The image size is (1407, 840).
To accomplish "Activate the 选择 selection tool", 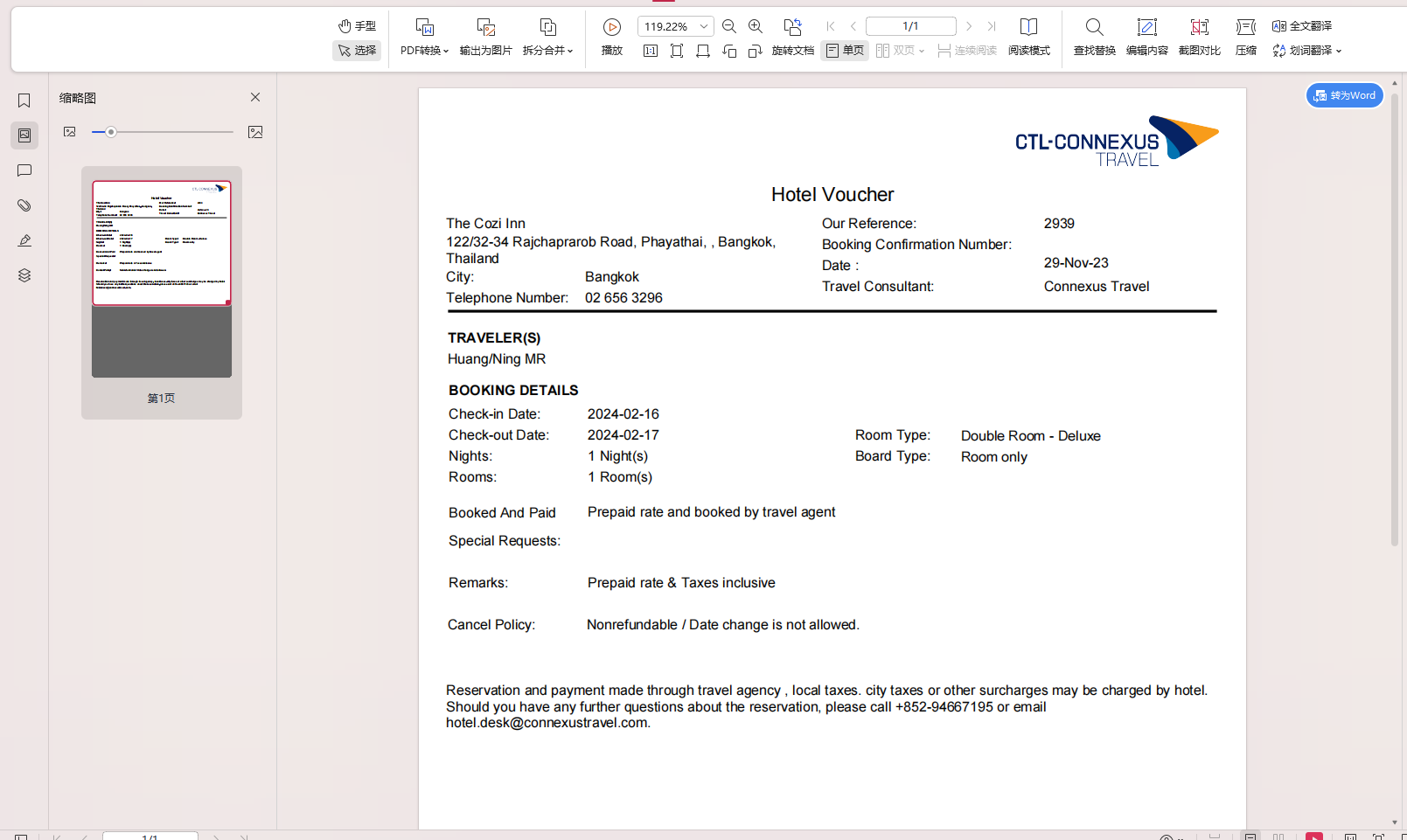I will pyautogui.click(x=357, y=51).
